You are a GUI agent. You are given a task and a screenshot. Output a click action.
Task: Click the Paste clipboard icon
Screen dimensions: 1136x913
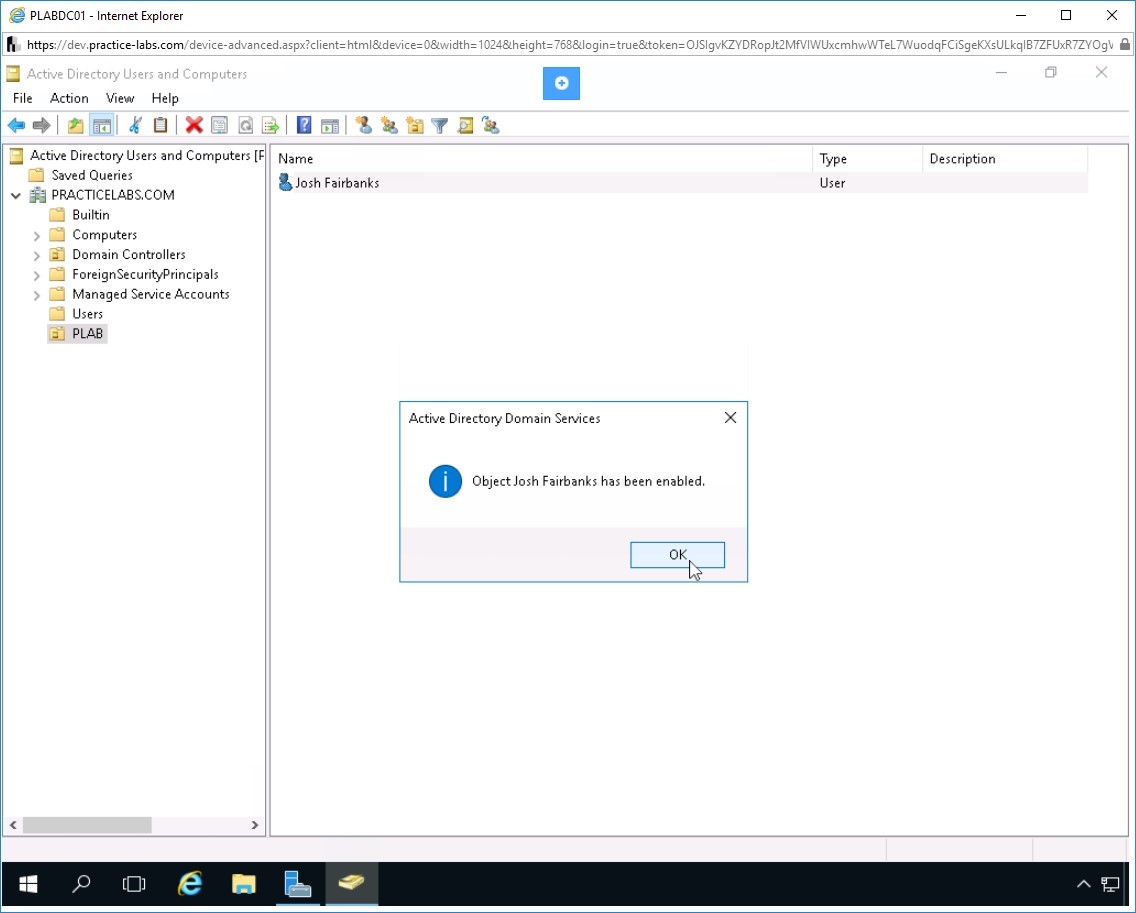160,125
